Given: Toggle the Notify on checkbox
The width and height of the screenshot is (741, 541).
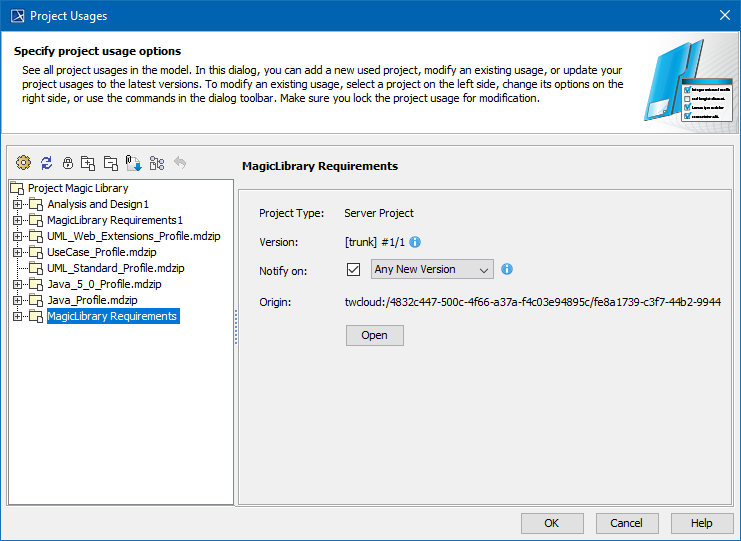Looking at the screenshot, I should pos(353,269).
